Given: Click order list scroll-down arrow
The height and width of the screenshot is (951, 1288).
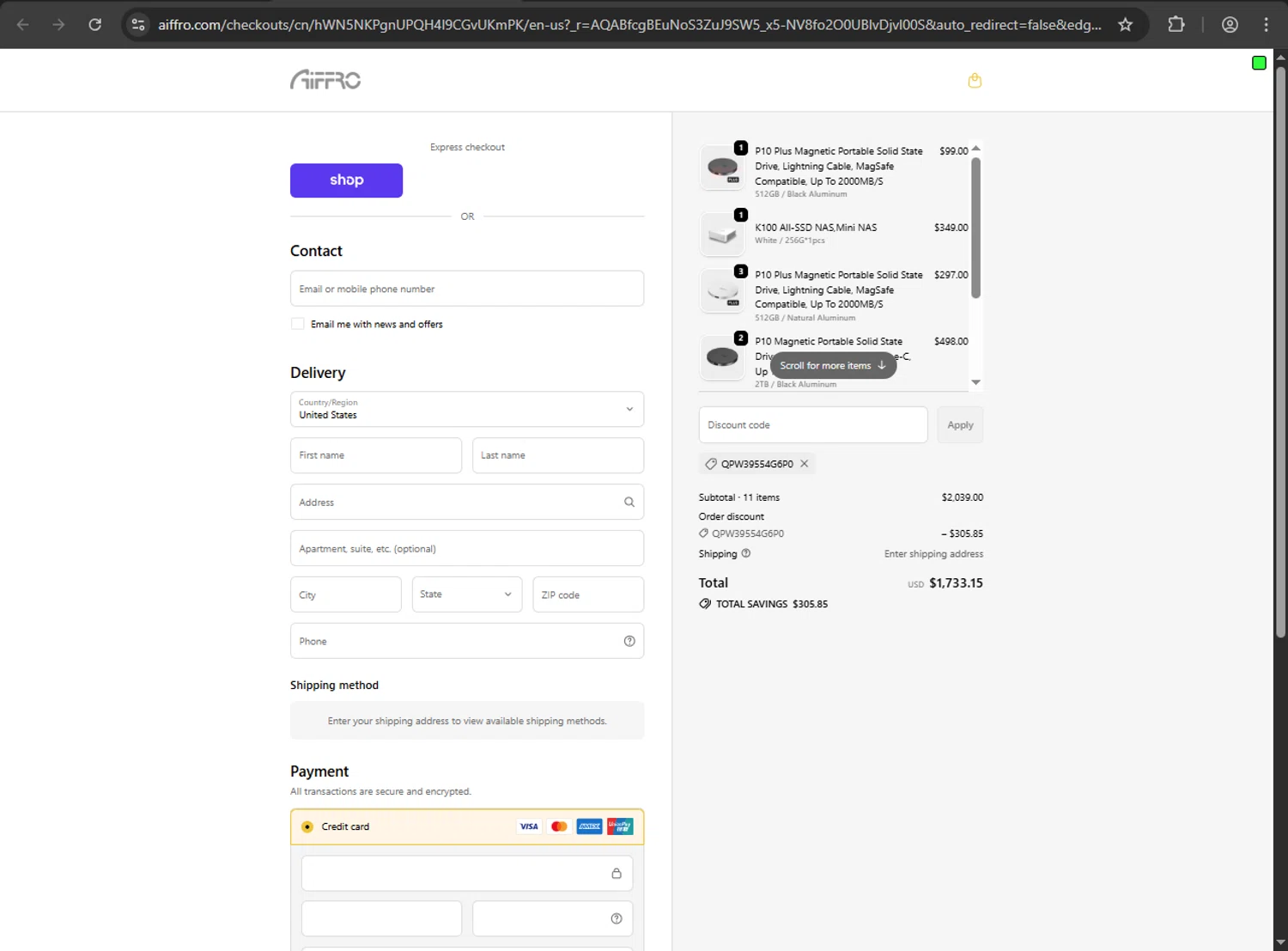Looking at the screenshot, I should [975, 382].
